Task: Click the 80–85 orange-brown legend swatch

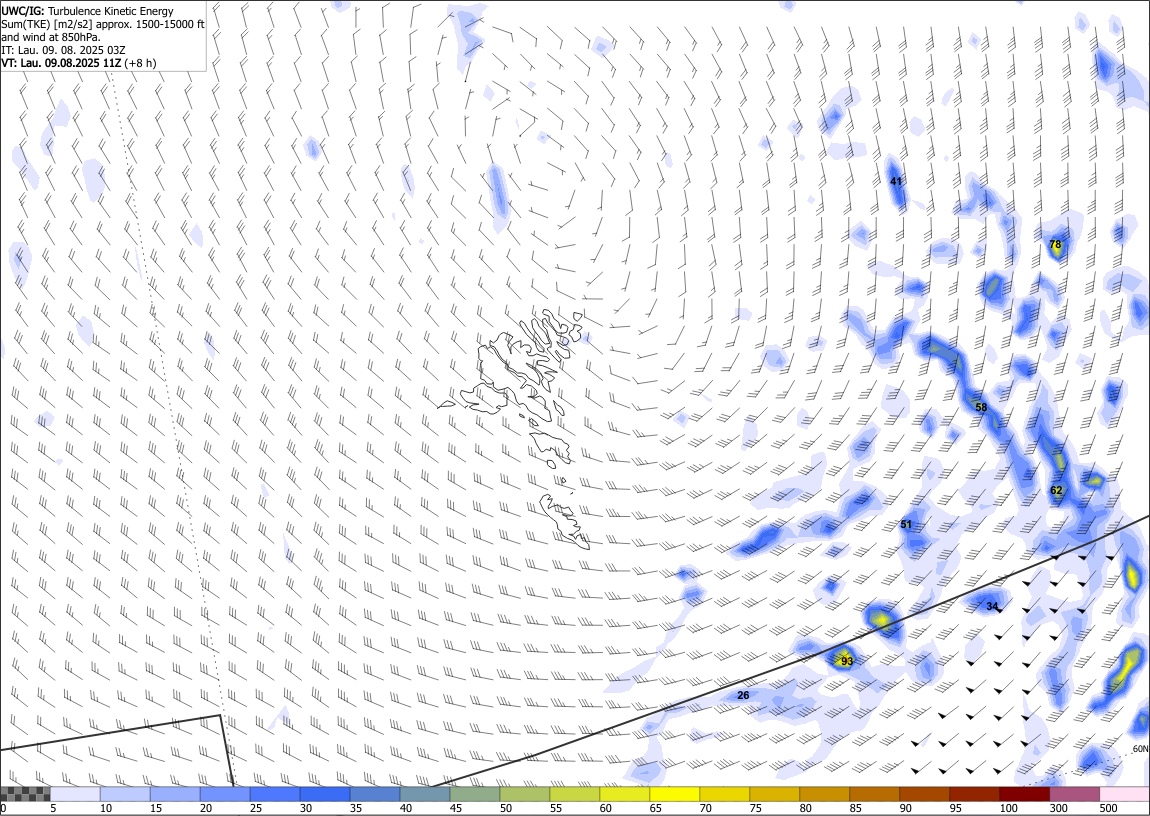Action: [x=824, y=794]
